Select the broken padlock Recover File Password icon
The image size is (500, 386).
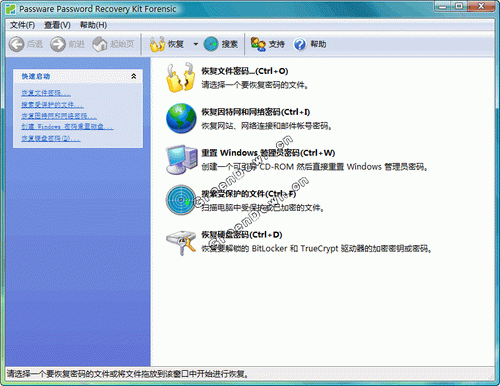(180, 78)
